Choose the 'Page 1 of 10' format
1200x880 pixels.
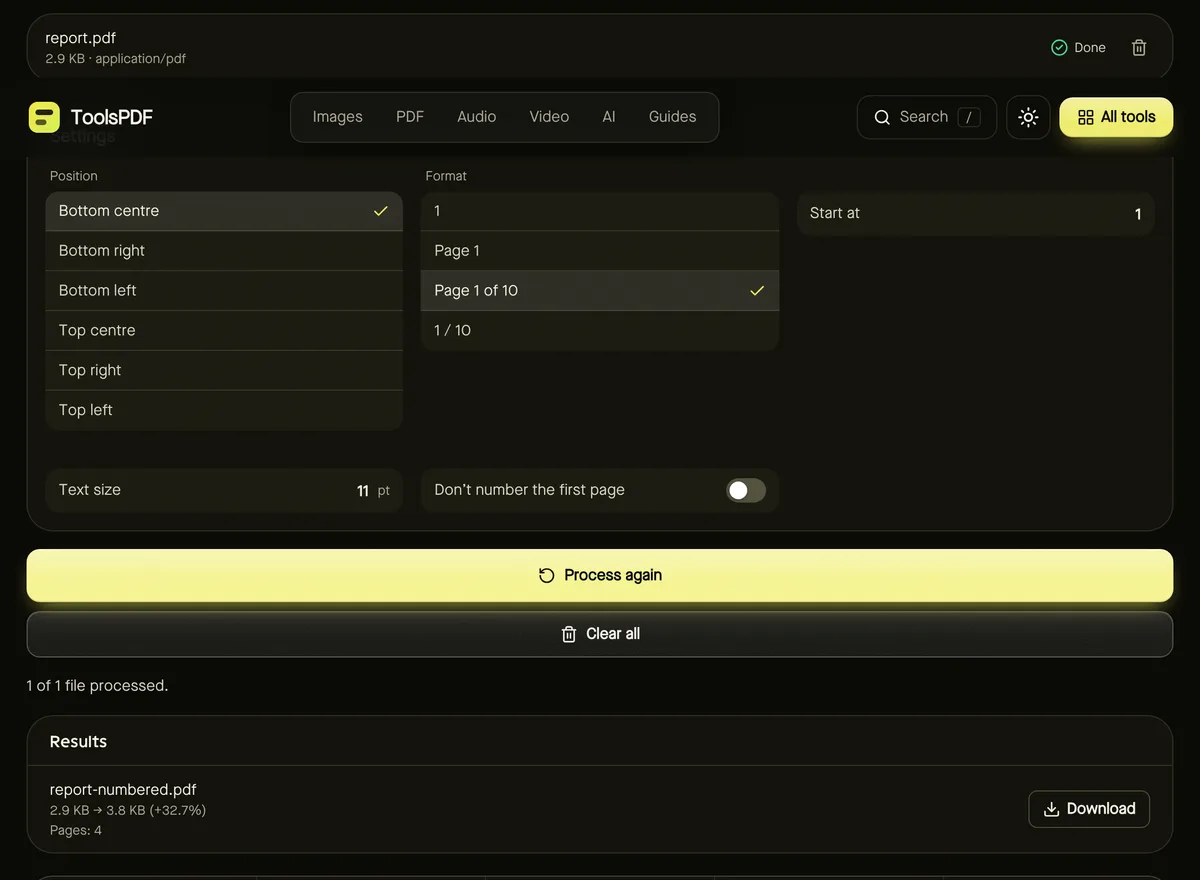point(600,291)
